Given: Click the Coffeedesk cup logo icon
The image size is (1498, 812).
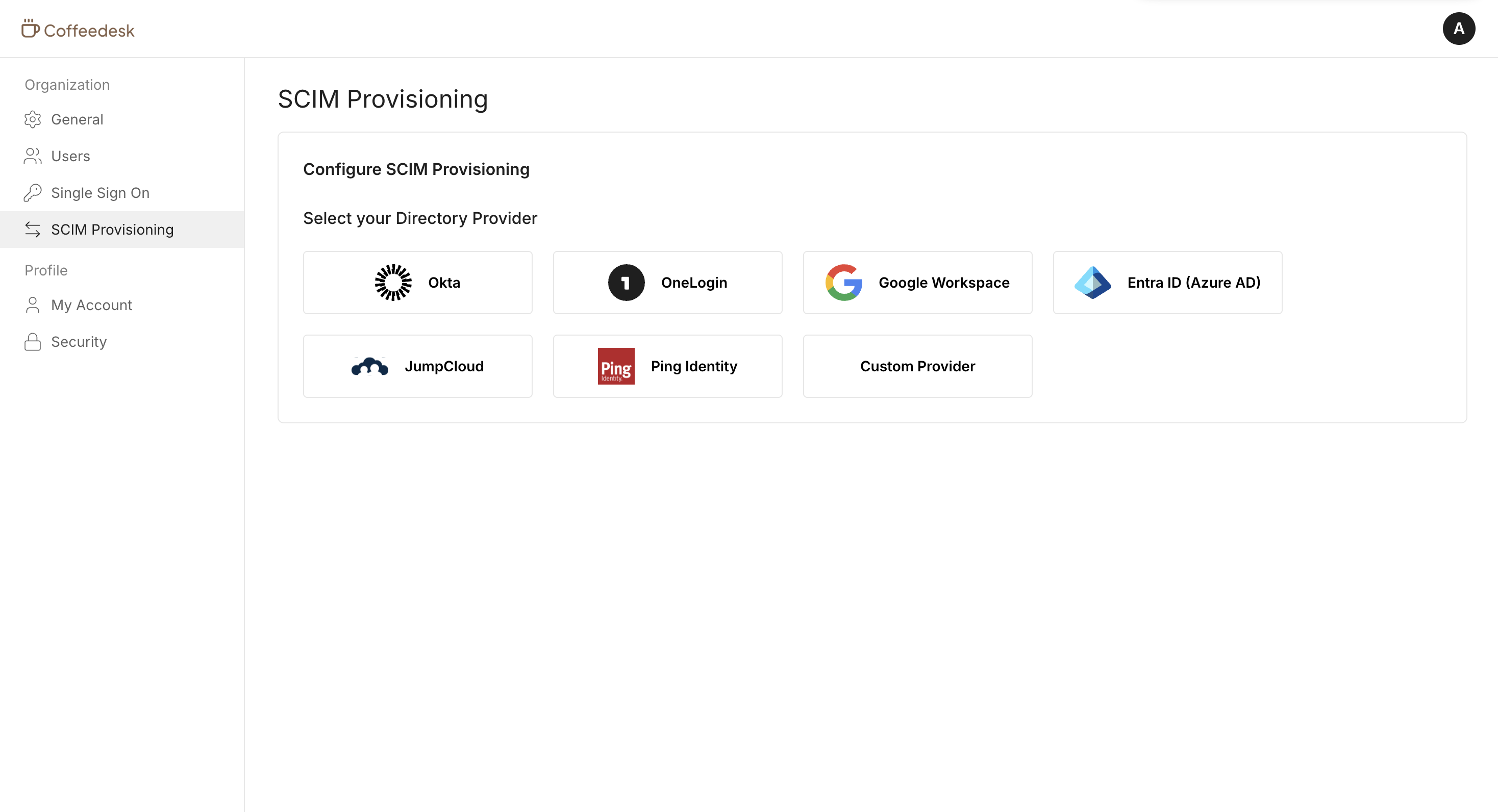Looking at the screenshot, I should [30, 29].
